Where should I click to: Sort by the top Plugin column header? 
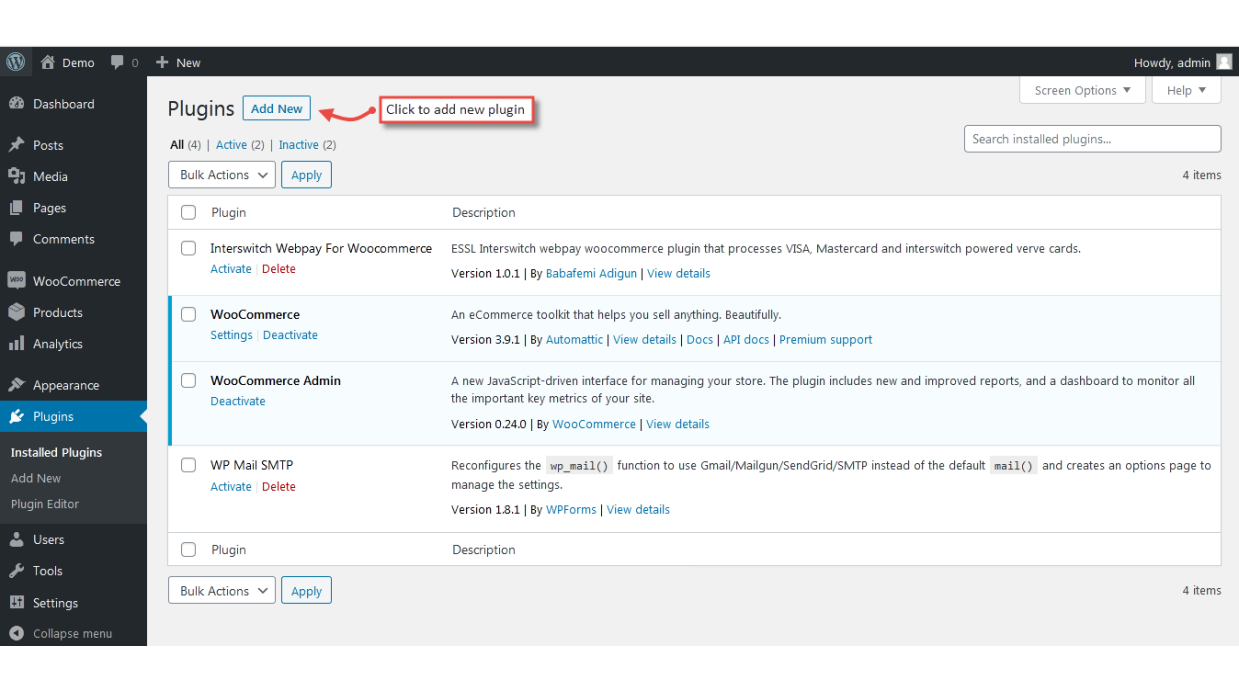pos(229,212)
